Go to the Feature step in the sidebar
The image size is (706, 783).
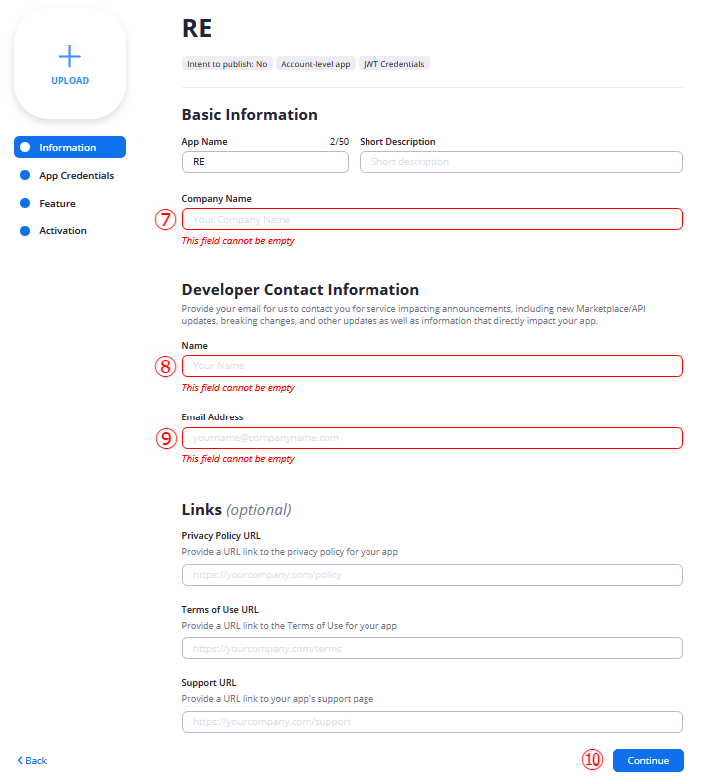[57, 204]
